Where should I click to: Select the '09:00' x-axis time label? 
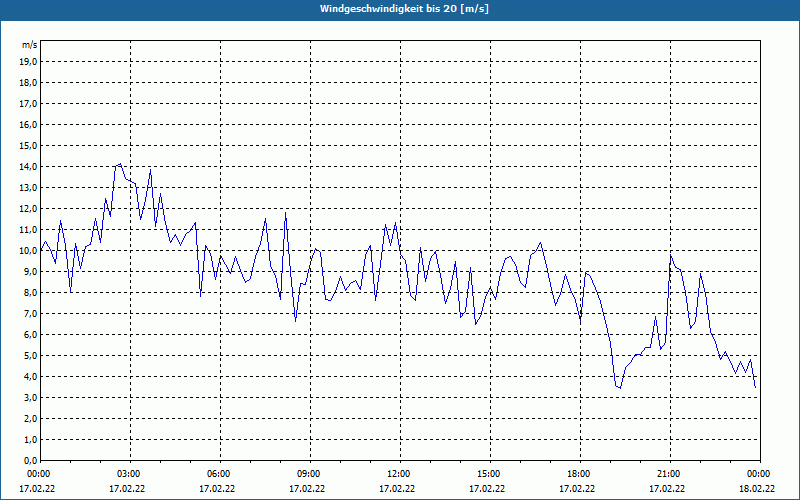click(310, 474)
